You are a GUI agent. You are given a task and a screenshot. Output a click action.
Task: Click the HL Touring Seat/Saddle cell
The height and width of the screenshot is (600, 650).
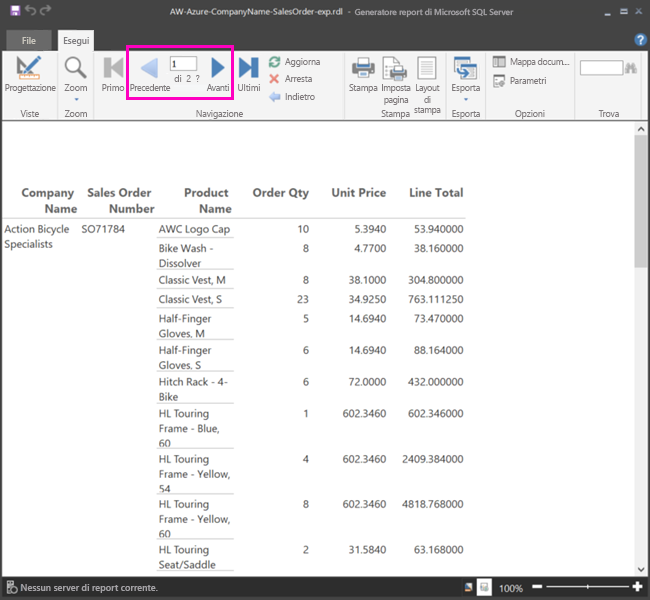click(x=187, y=557)
